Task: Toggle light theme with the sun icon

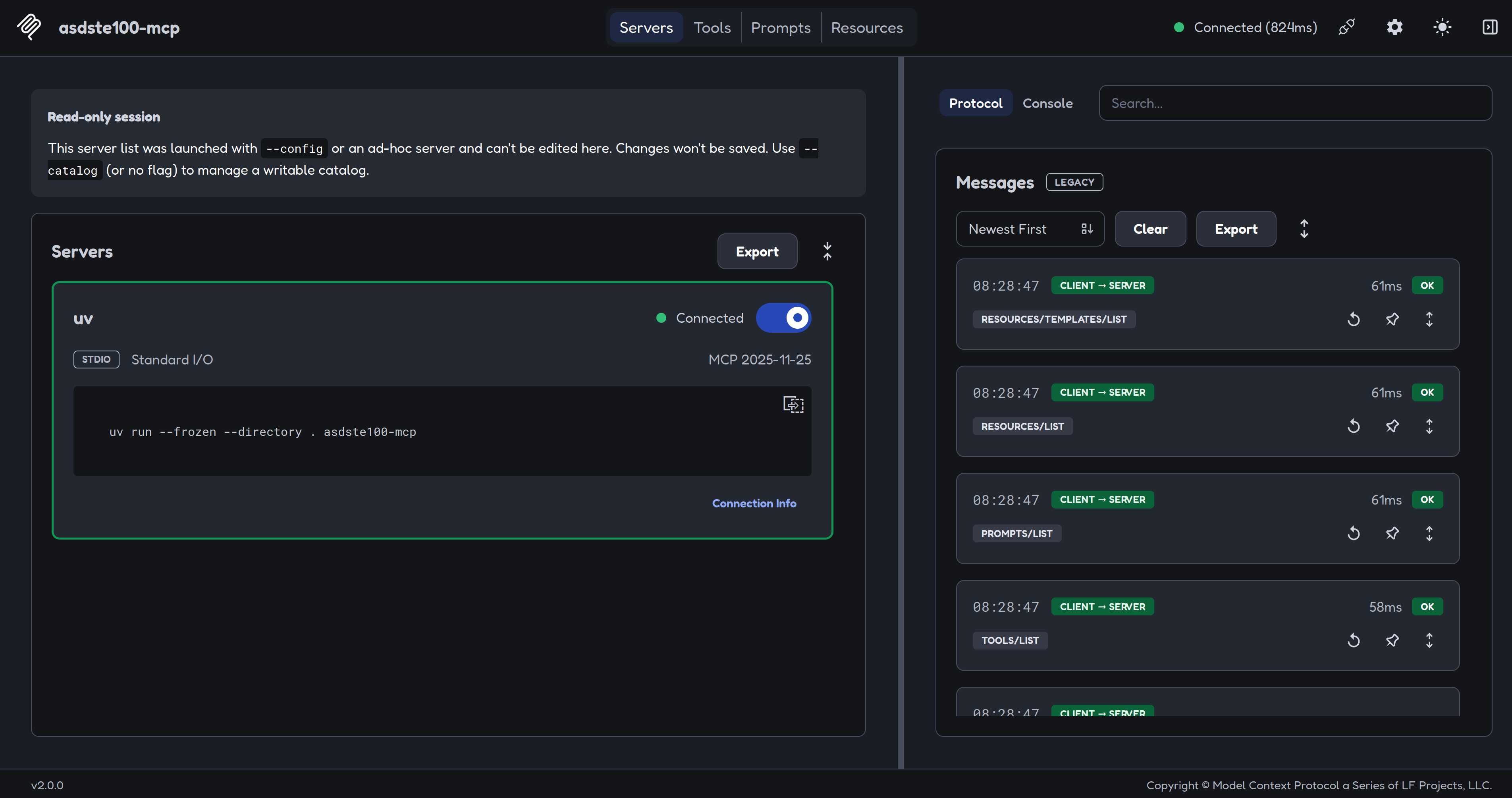Action: [1442, 27]
